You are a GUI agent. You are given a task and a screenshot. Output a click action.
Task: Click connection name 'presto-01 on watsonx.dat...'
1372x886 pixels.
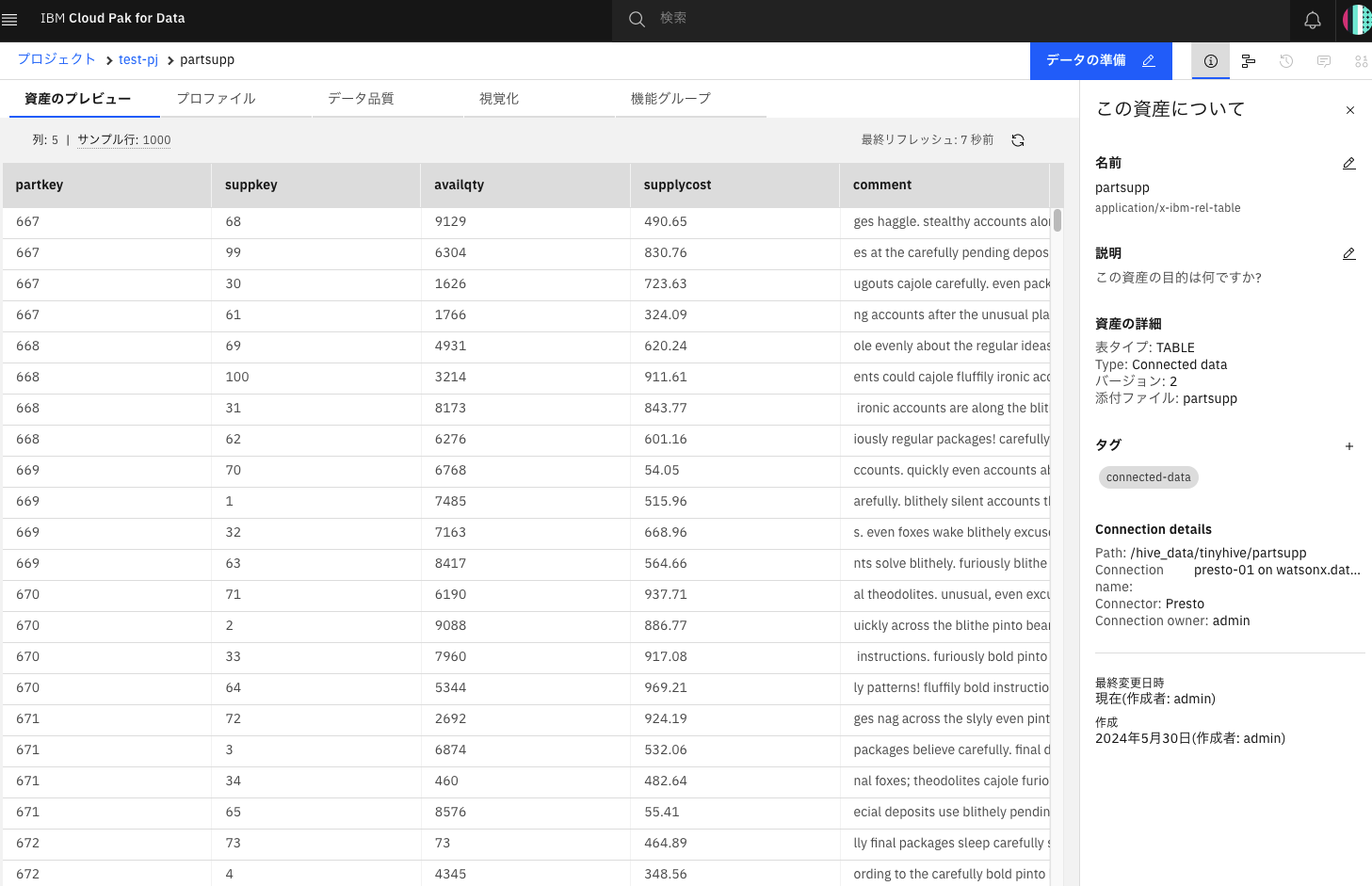point(1277,571)
